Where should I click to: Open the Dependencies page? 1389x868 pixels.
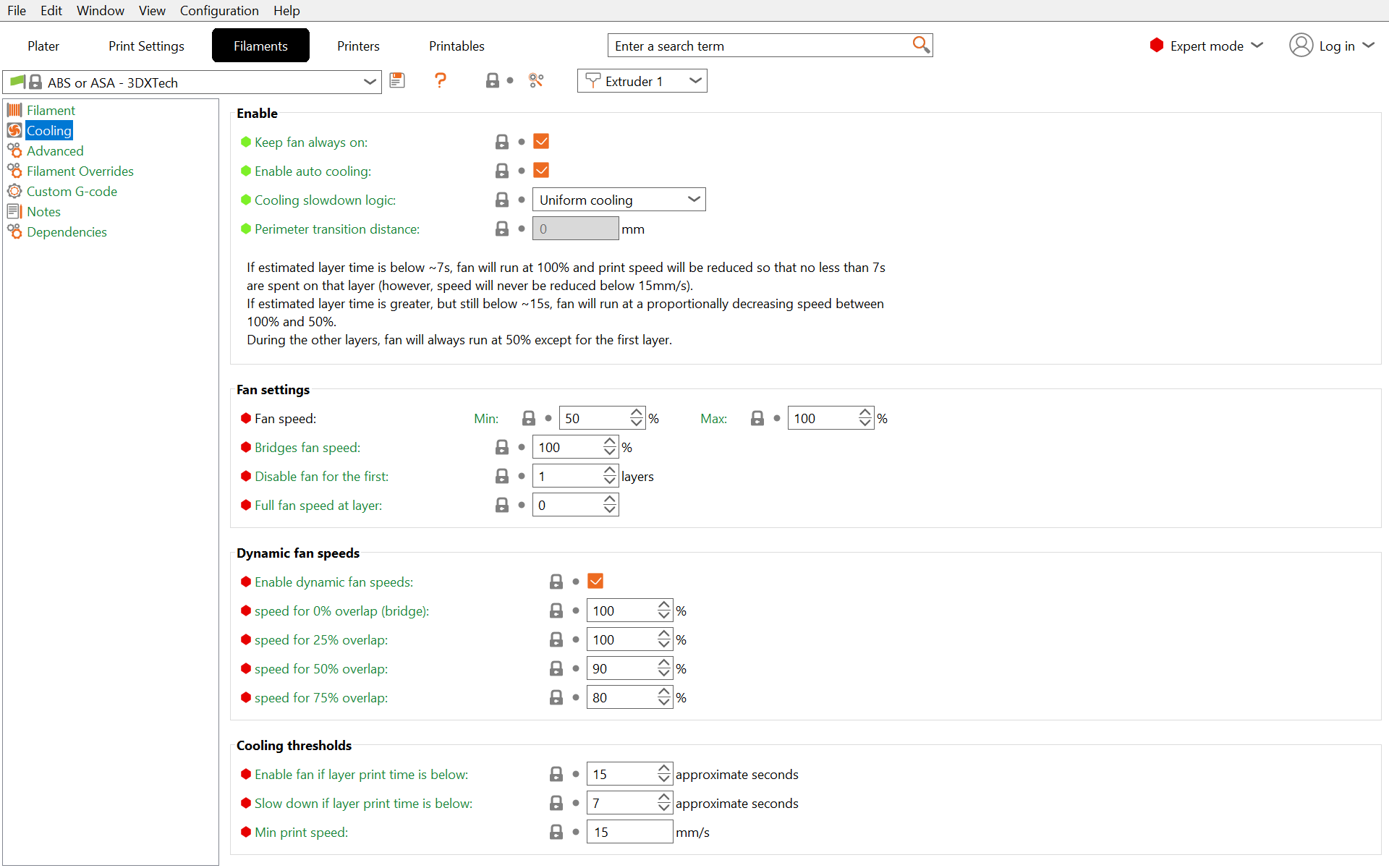67,231
